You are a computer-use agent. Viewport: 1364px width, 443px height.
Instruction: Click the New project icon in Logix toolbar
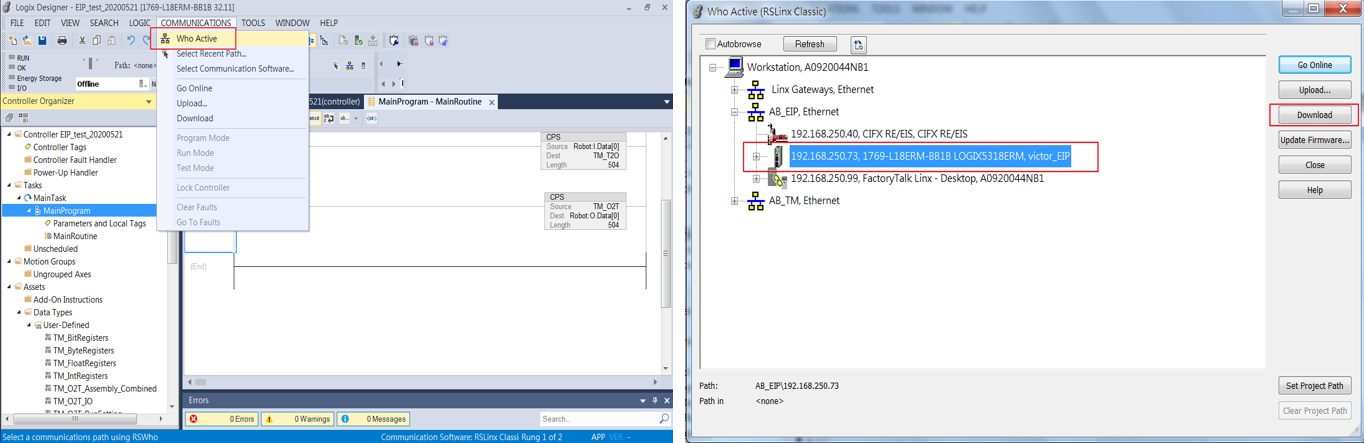tap(13, 41)
